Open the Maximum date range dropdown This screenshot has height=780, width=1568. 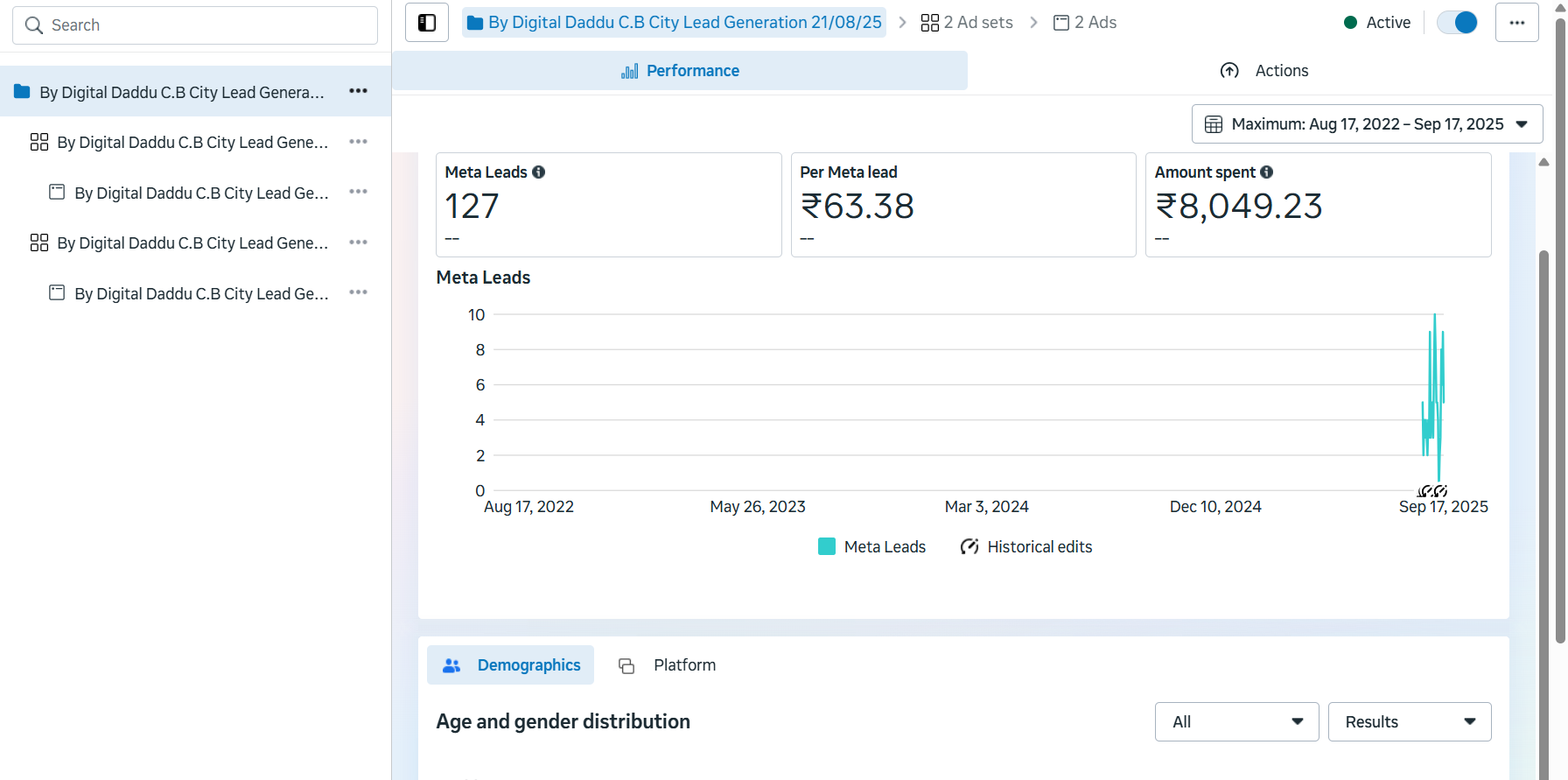1367,124
